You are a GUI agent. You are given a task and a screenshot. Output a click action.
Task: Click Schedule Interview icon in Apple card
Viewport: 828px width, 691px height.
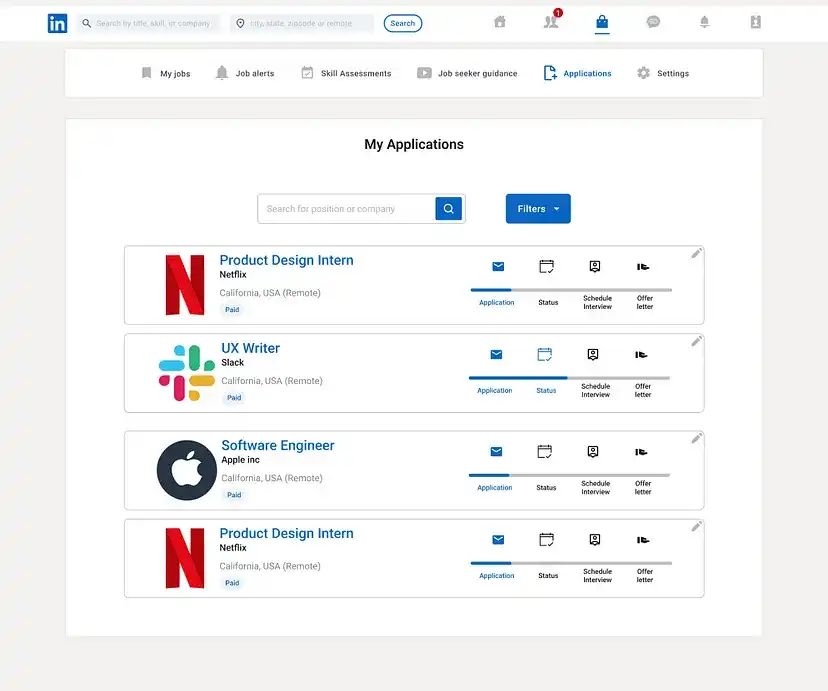coord(593,451)
